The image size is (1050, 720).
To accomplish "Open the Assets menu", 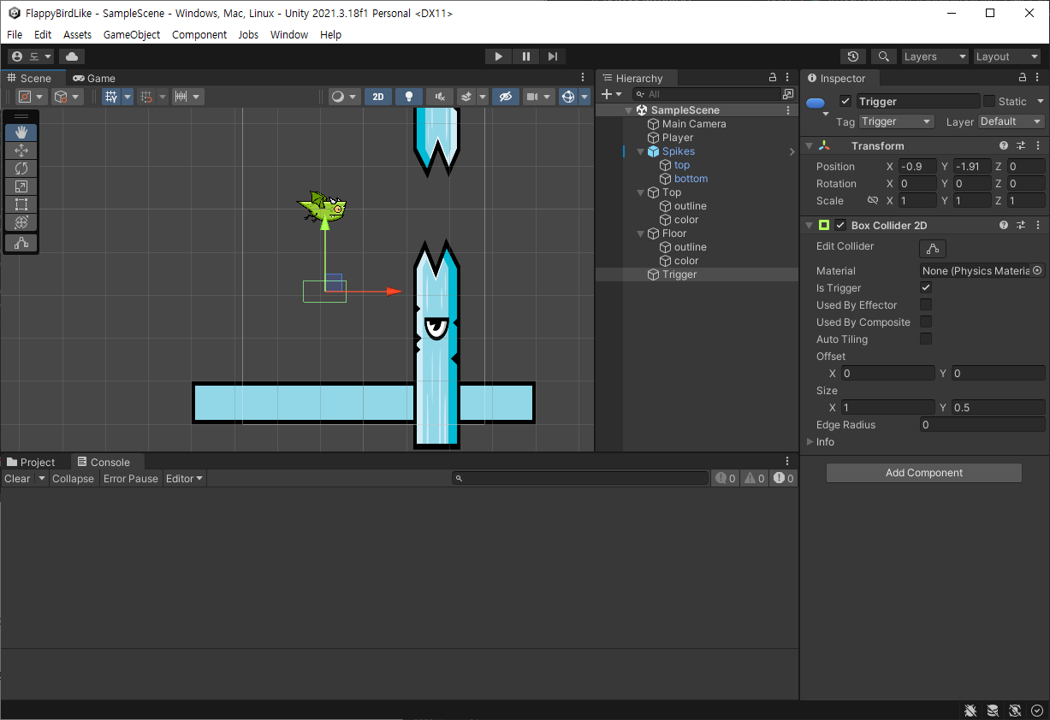I will pos(77,34).
